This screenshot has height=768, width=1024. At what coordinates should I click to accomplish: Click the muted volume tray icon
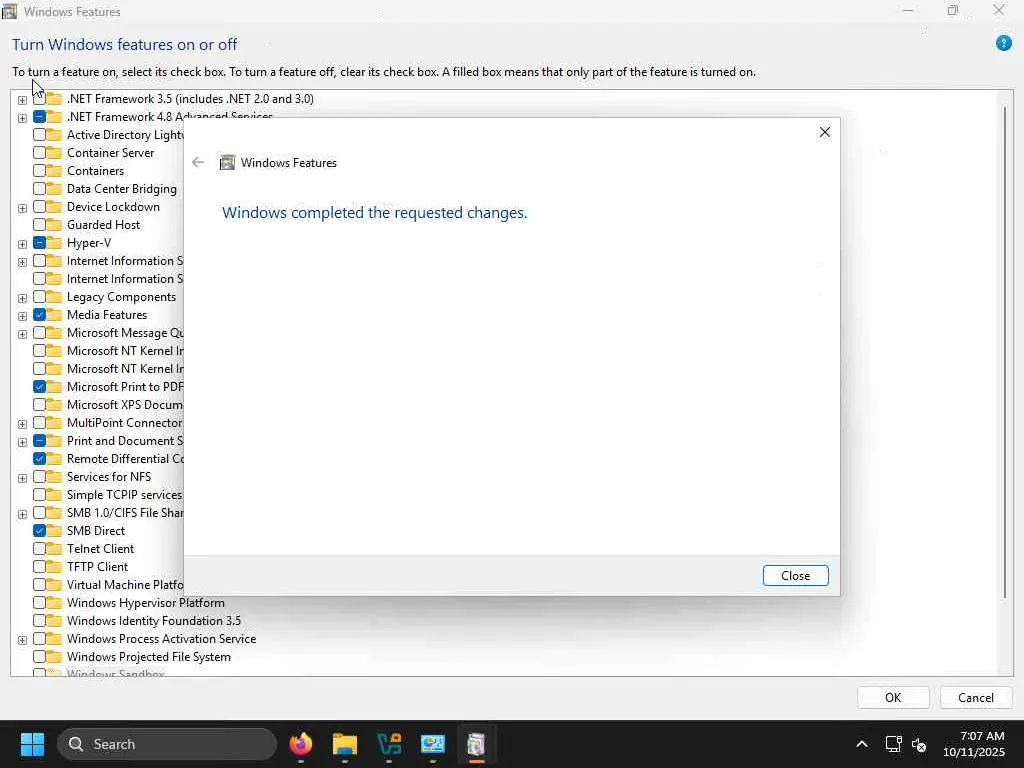[919, 744]
